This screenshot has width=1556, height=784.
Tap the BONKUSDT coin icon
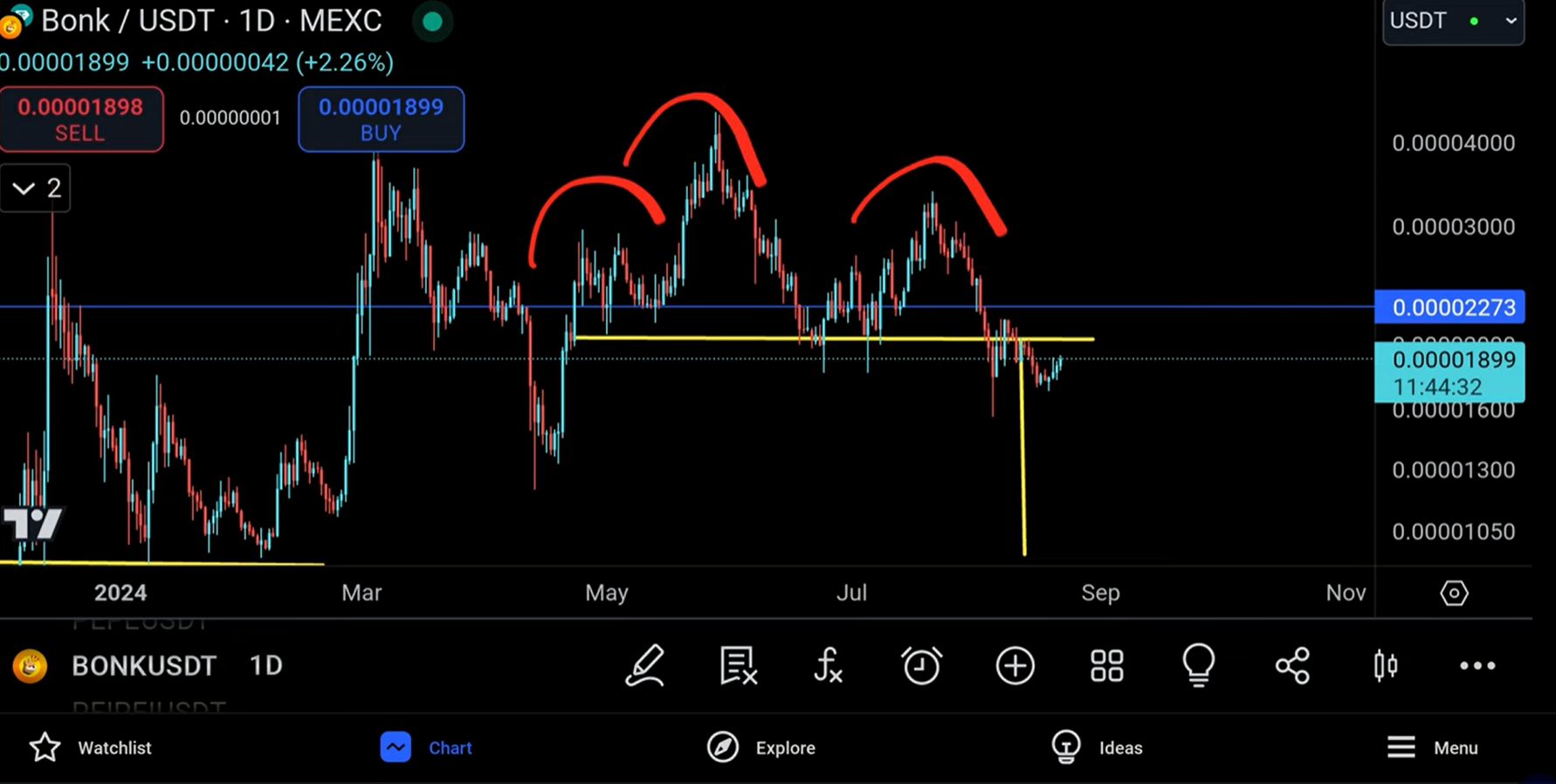[x=30, y=666]
